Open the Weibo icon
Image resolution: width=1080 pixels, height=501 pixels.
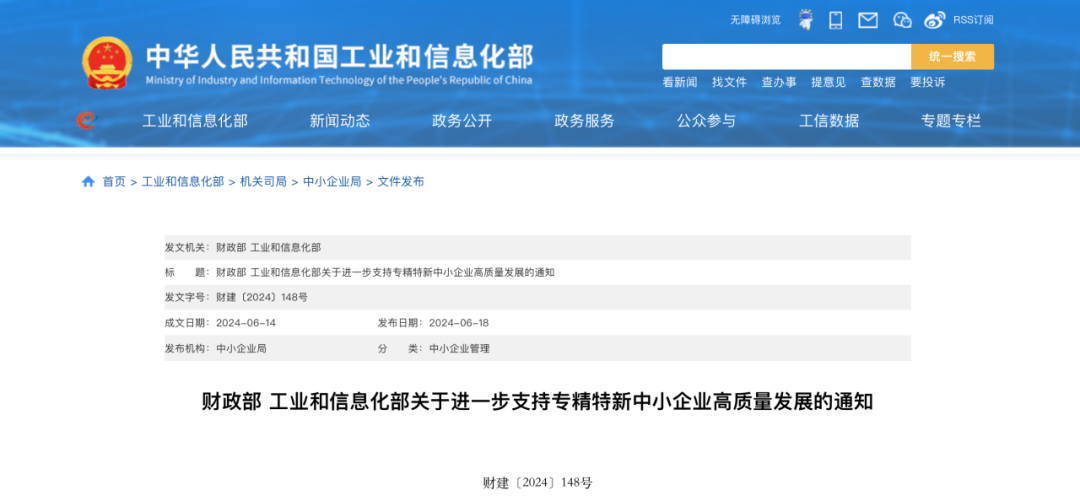click(935, 21)
